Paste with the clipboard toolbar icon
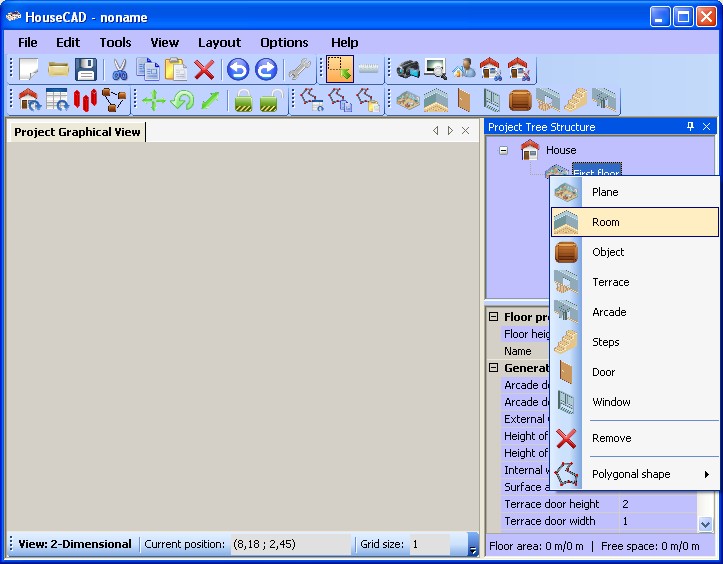This screenshot has height=564, width=723. tap(176, 70)
